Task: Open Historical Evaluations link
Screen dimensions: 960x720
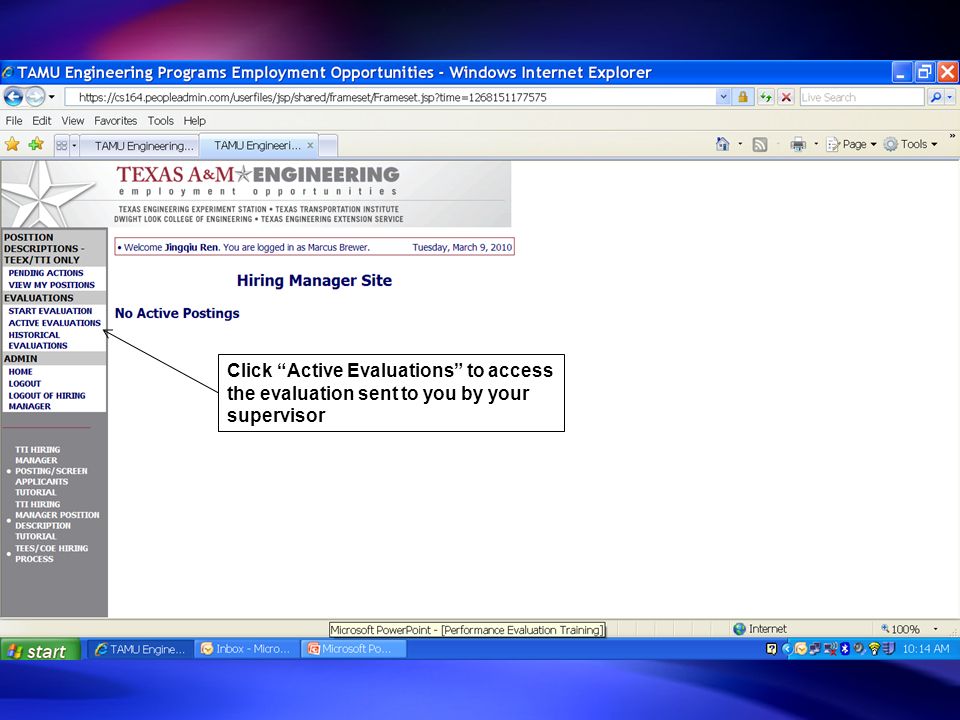Action: pyautogui.click(x=37, y=340)
